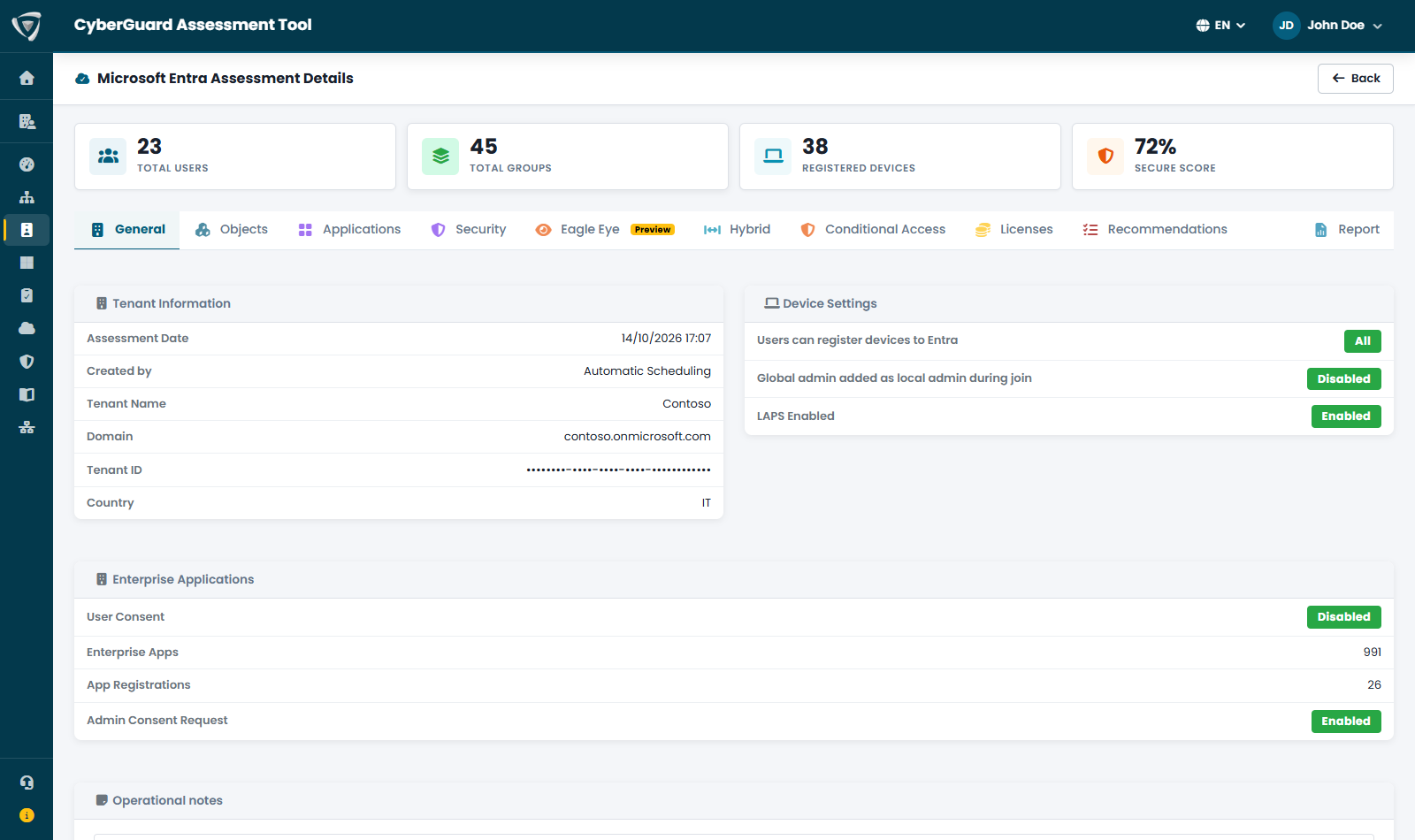Open the Recommendations tab
Image resolution: width=1415 pixels, height=840 pixels.
[x=1155, y=230]
